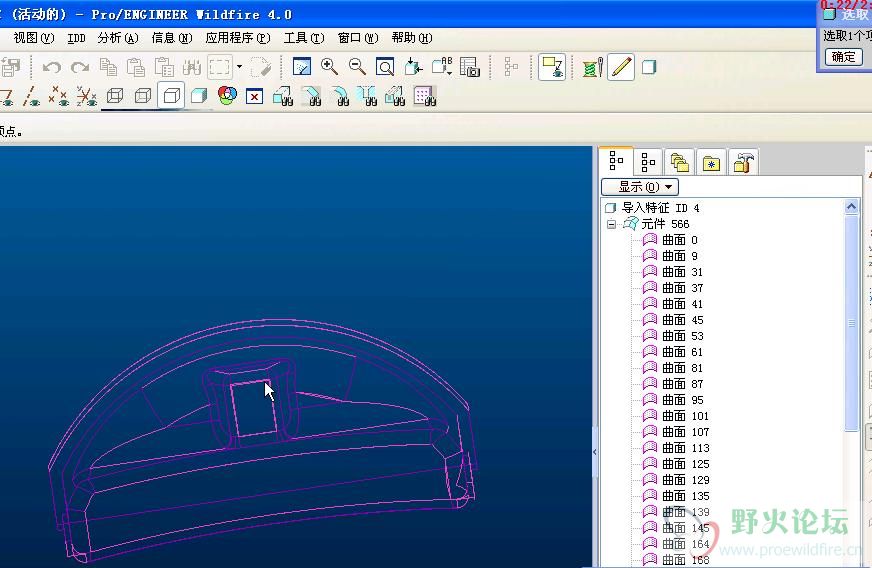Click the curved surface glasses icon
This screenshot has width=872, height=568.
339,96
